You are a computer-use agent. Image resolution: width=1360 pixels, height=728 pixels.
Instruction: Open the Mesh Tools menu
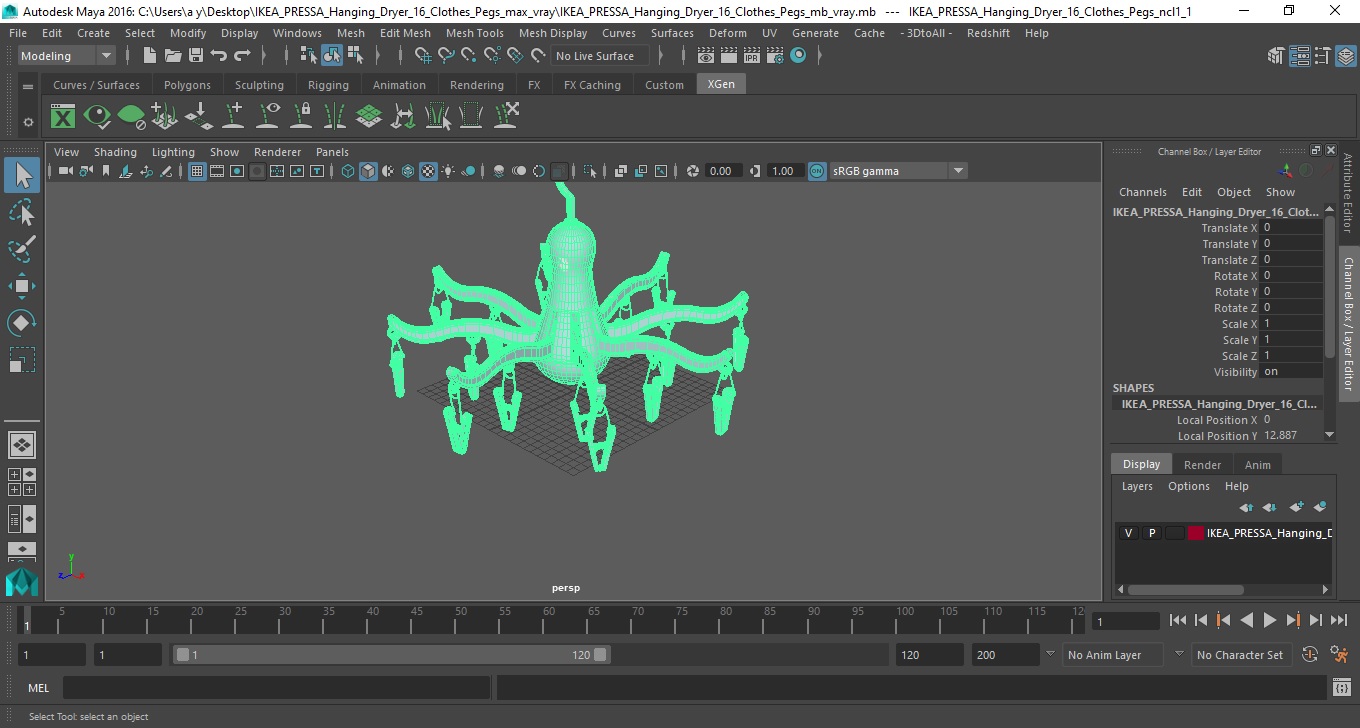click(x=474, y=33)
